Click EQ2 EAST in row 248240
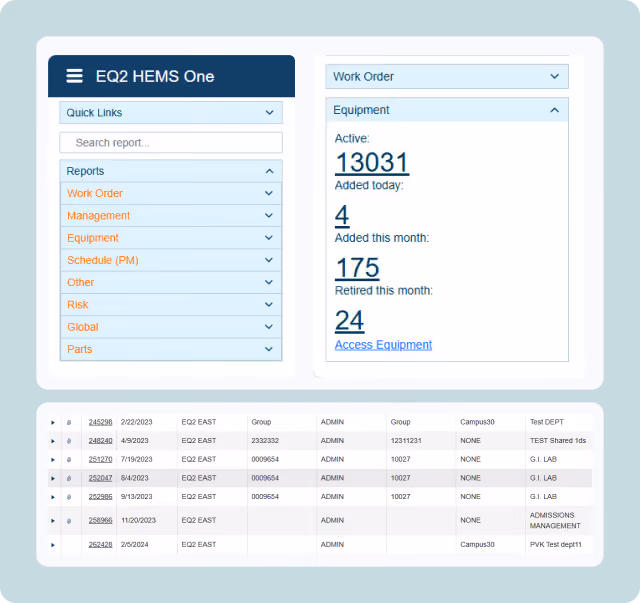The image size is (640, 603). pos(199,441)
